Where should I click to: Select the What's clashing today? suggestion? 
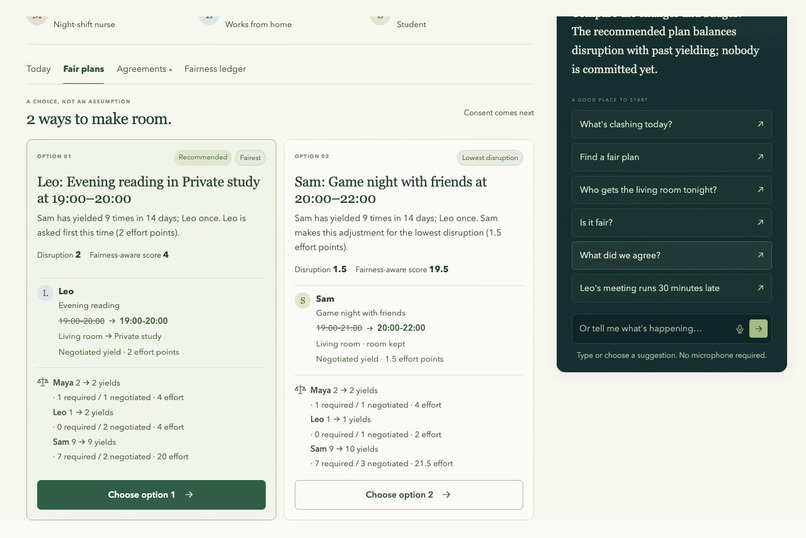(x=671, y=124)
